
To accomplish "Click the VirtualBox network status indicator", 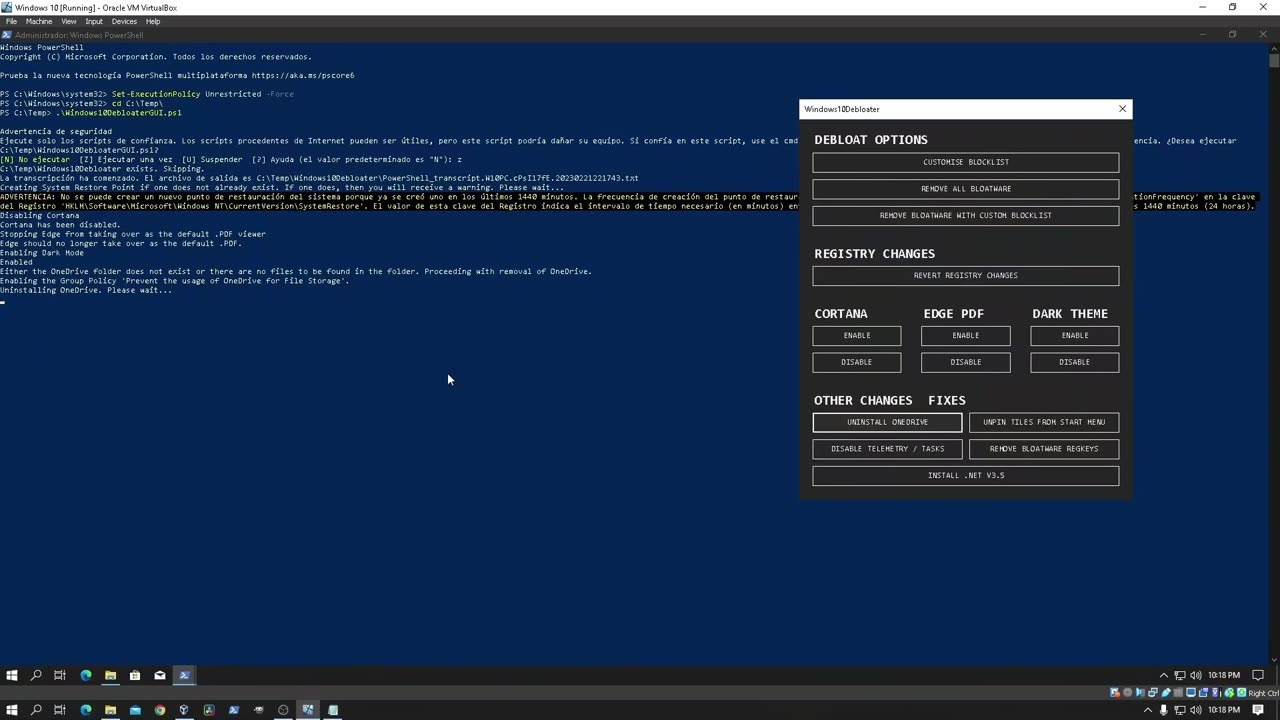I will click(1153, 692).
